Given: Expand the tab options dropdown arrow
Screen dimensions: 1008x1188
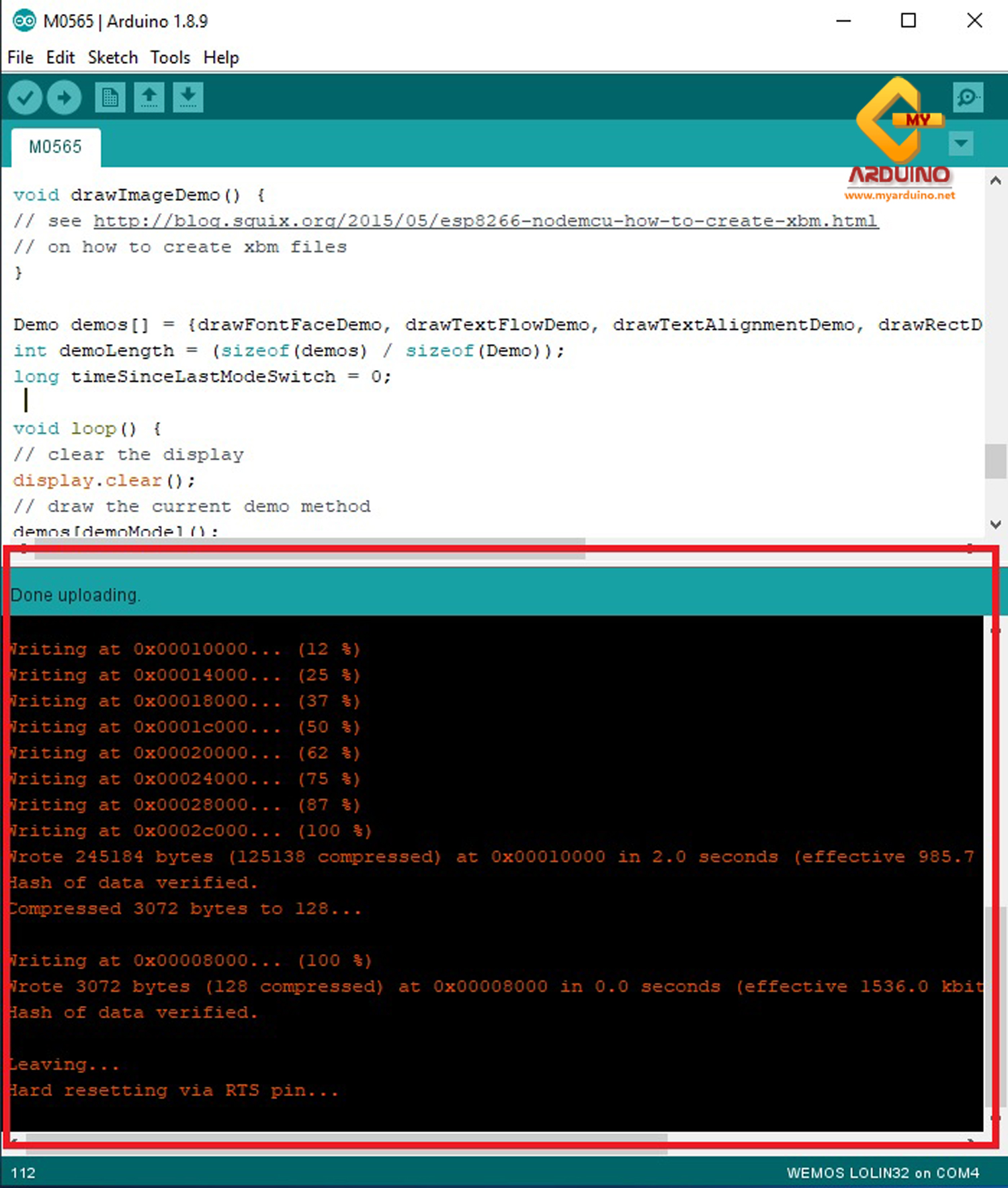Looking at the screenshot, I should tap(961, 143).
